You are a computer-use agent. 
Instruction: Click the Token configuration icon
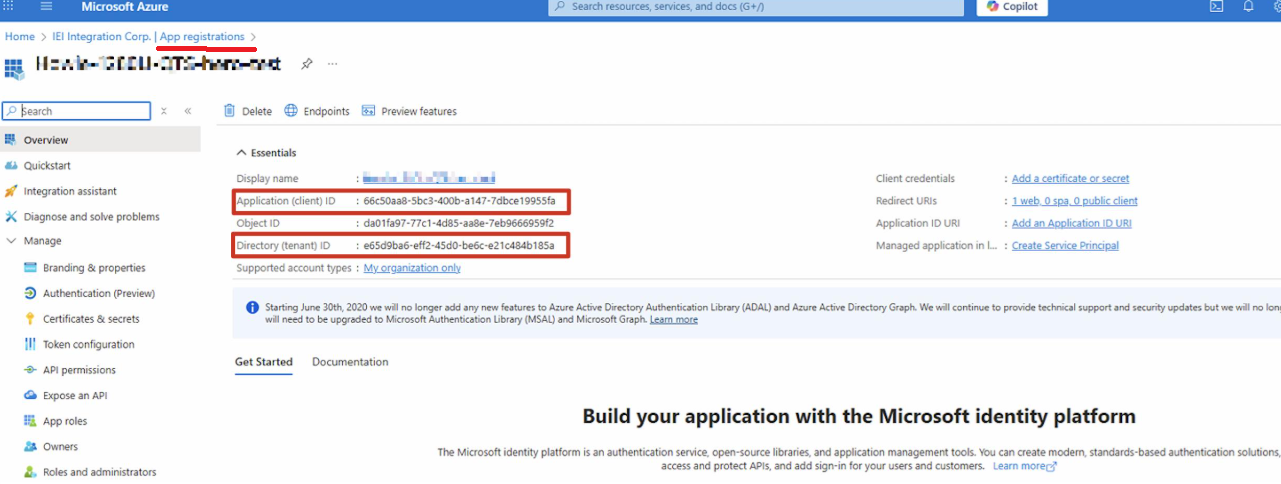point(31,345)
